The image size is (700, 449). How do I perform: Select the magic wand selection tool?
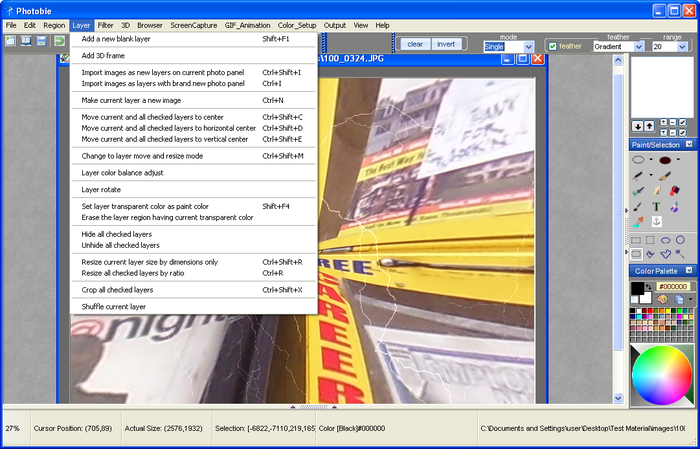click(x=680, y=254)
